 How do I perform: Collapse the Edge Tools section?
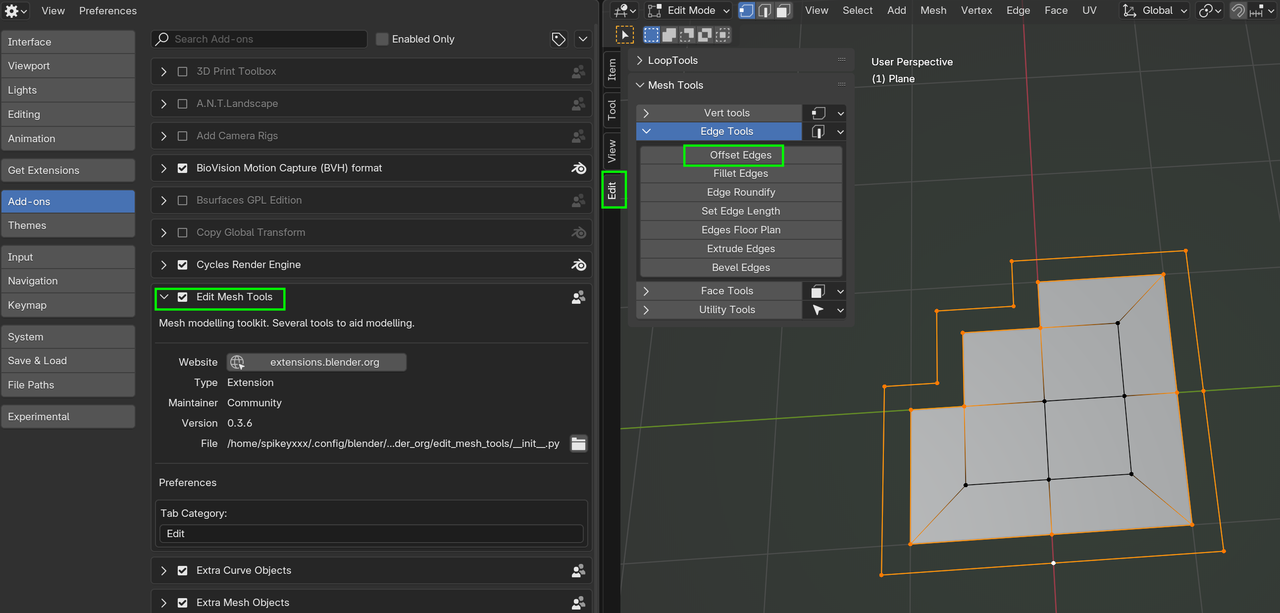(x=646, y=131)
